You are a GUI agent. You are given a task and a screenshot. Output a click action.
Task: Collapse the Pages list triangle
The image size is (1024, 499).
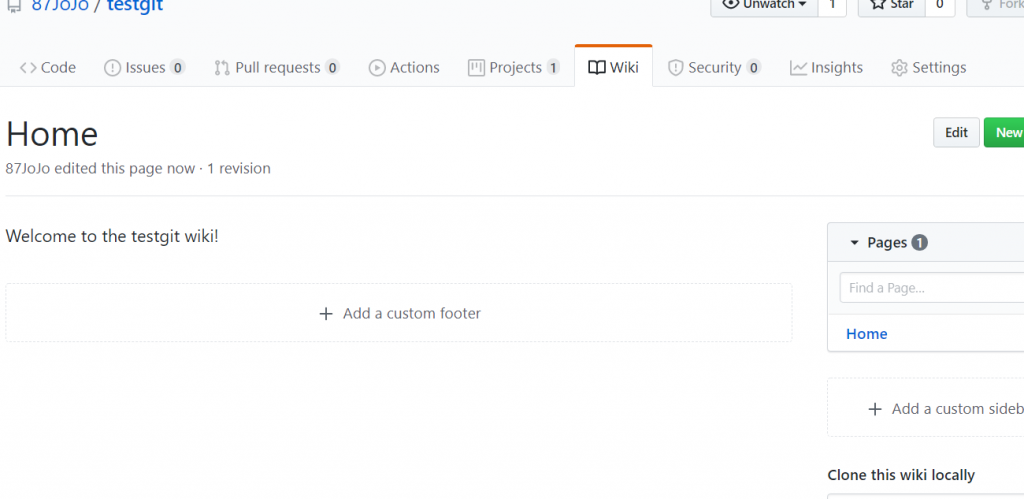point(855,243)
